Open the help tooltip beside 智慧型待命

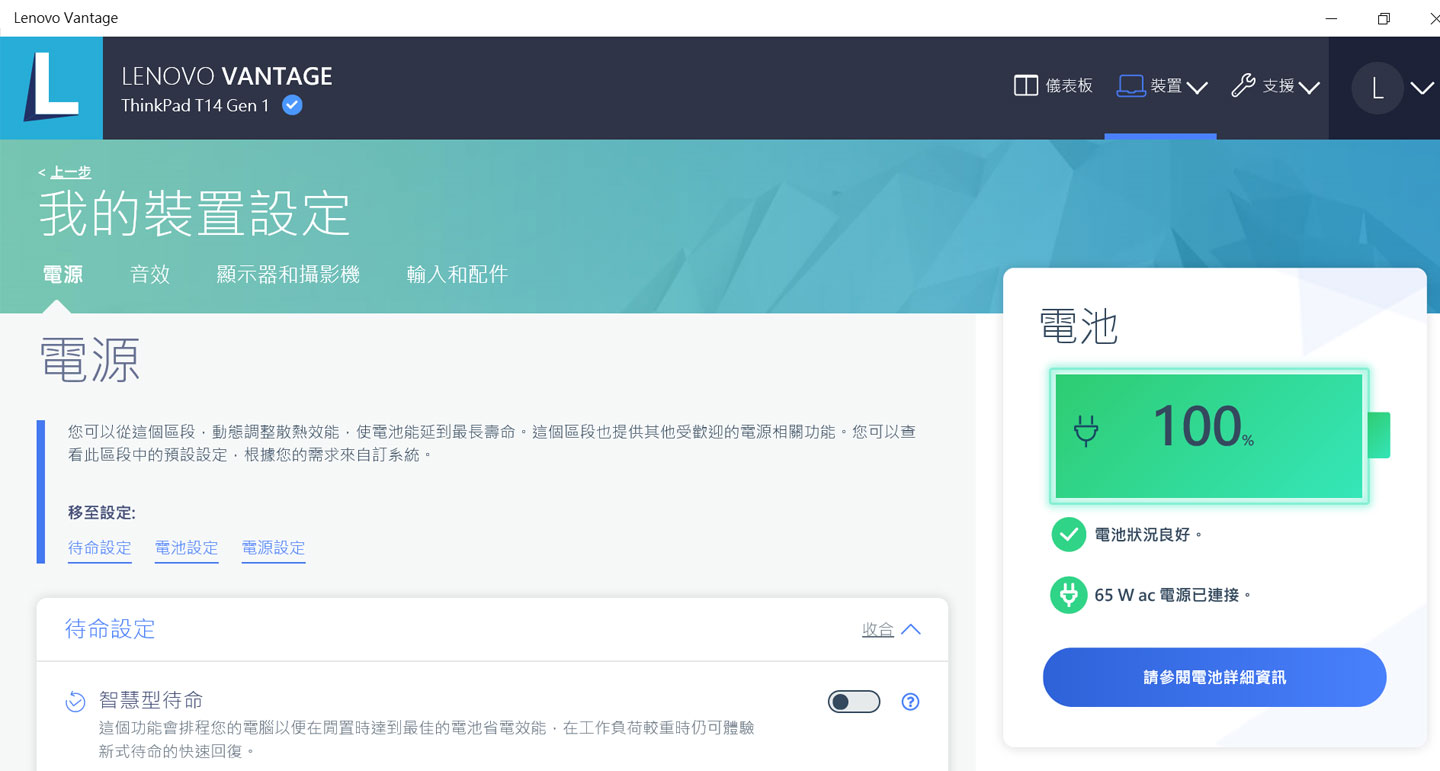click(910, 702)
